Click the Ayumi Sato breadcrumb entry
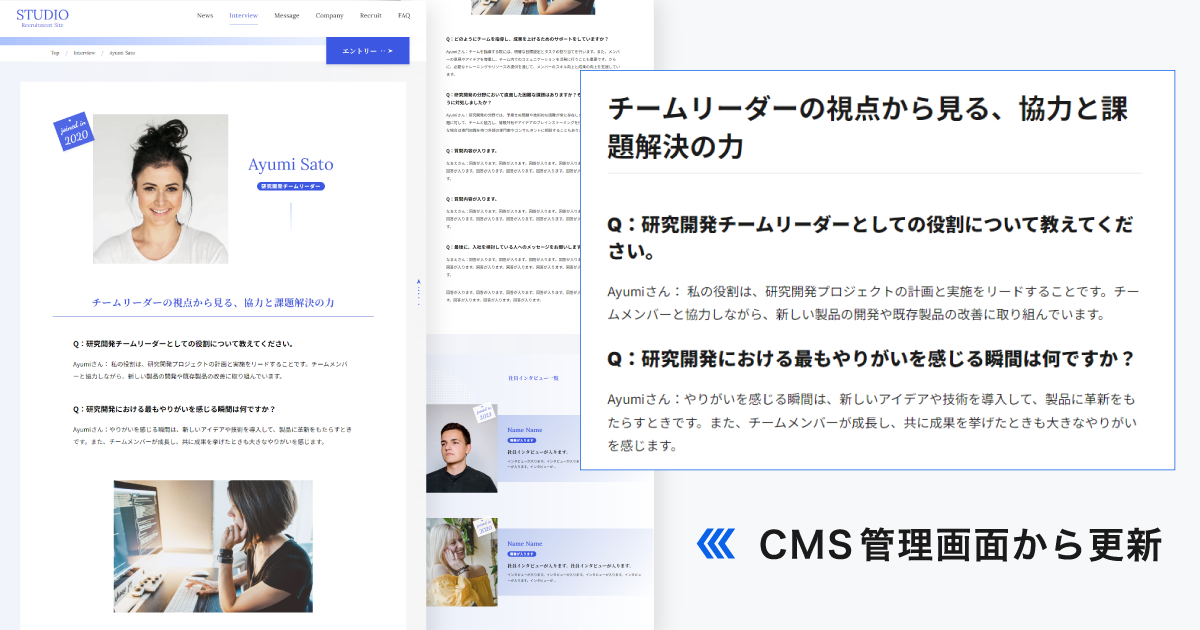The height and width of the screenshot is (630, 1200). click(122, 52)
